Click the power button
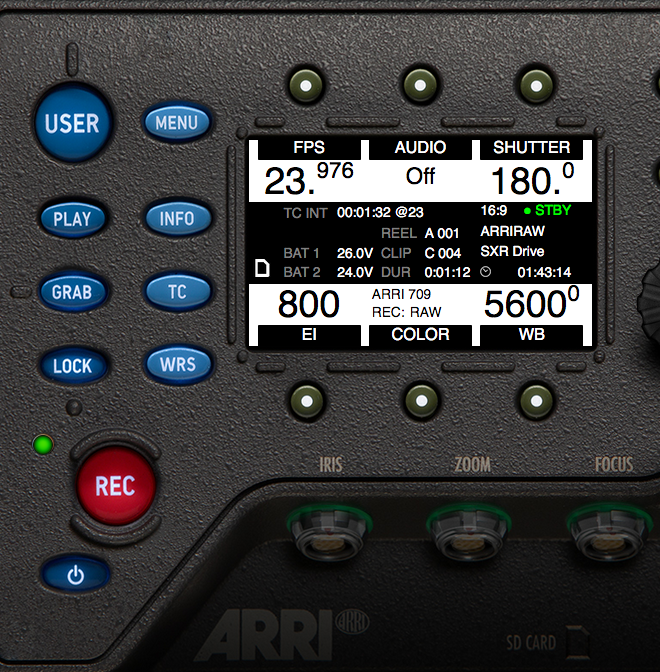This screenshot has height=672, width=660. pos(75,574)
